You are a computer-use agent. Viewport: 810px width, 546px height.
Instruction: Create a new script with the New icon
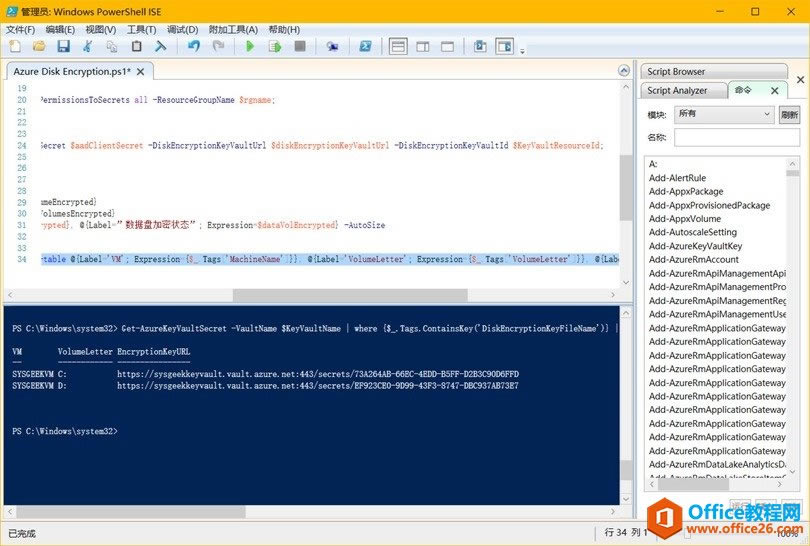click(15, 46)
